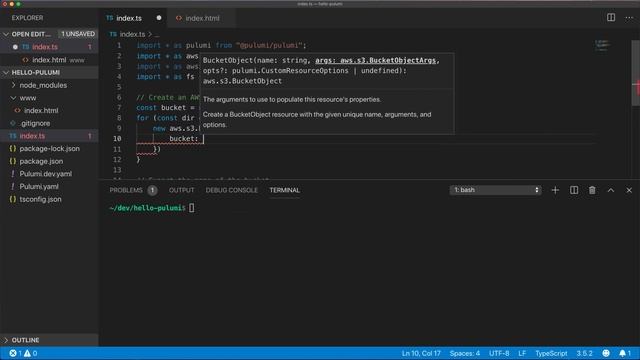Screen dimensions: 640x360
Task: Click tsconfig.json braces file icon
Action: coord(13,199)
